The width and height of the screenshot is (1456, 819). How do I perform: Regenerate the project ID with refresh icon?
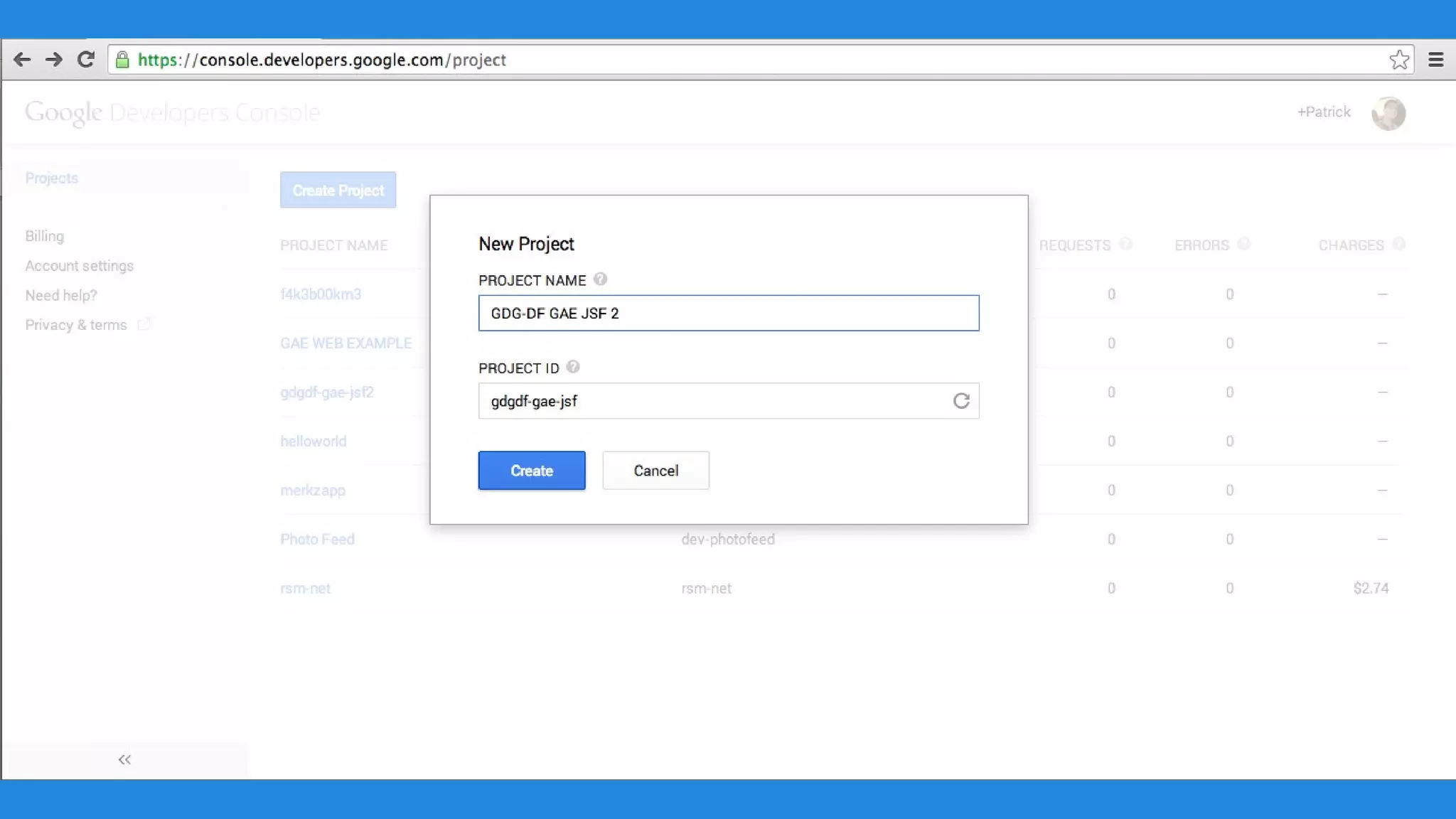click(x=961, y=401)
